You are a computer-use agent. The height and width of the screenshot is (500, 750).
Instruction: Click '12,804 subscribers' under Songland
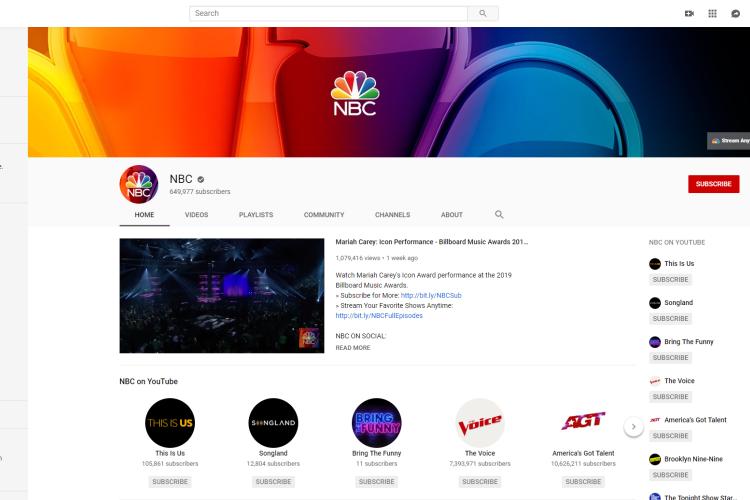(273, 464)
